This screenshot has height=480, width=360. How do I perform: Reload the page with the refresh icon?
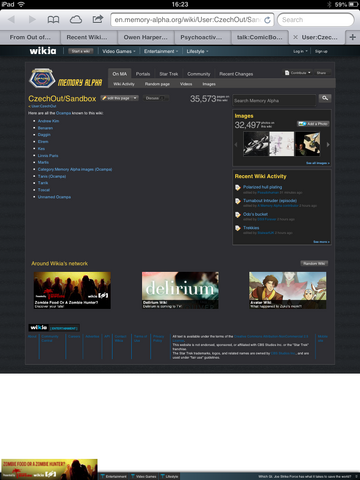click(x=267, y=20)
